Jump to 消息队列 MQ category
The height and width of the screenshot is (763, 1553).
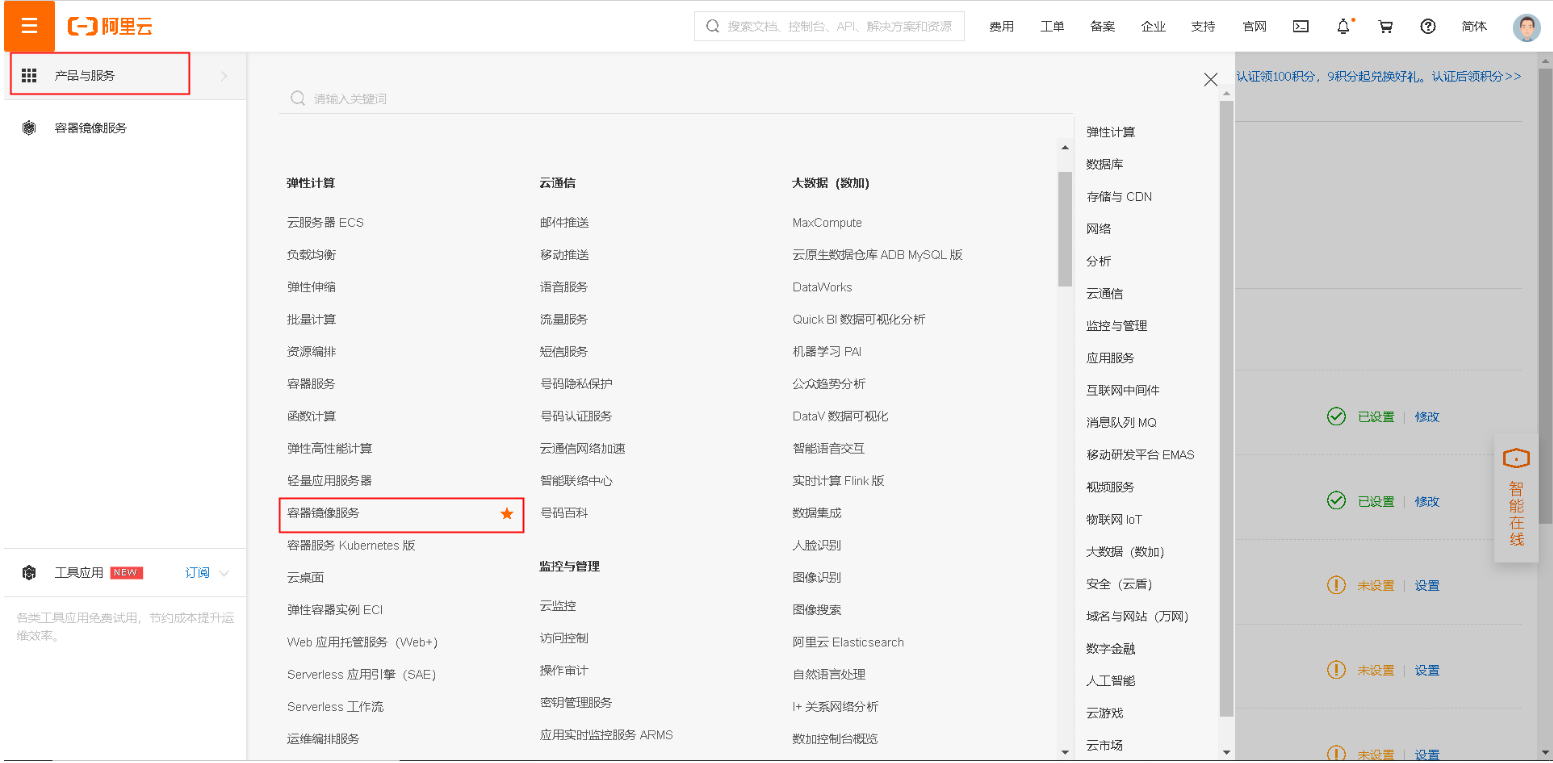[1121, 423]
